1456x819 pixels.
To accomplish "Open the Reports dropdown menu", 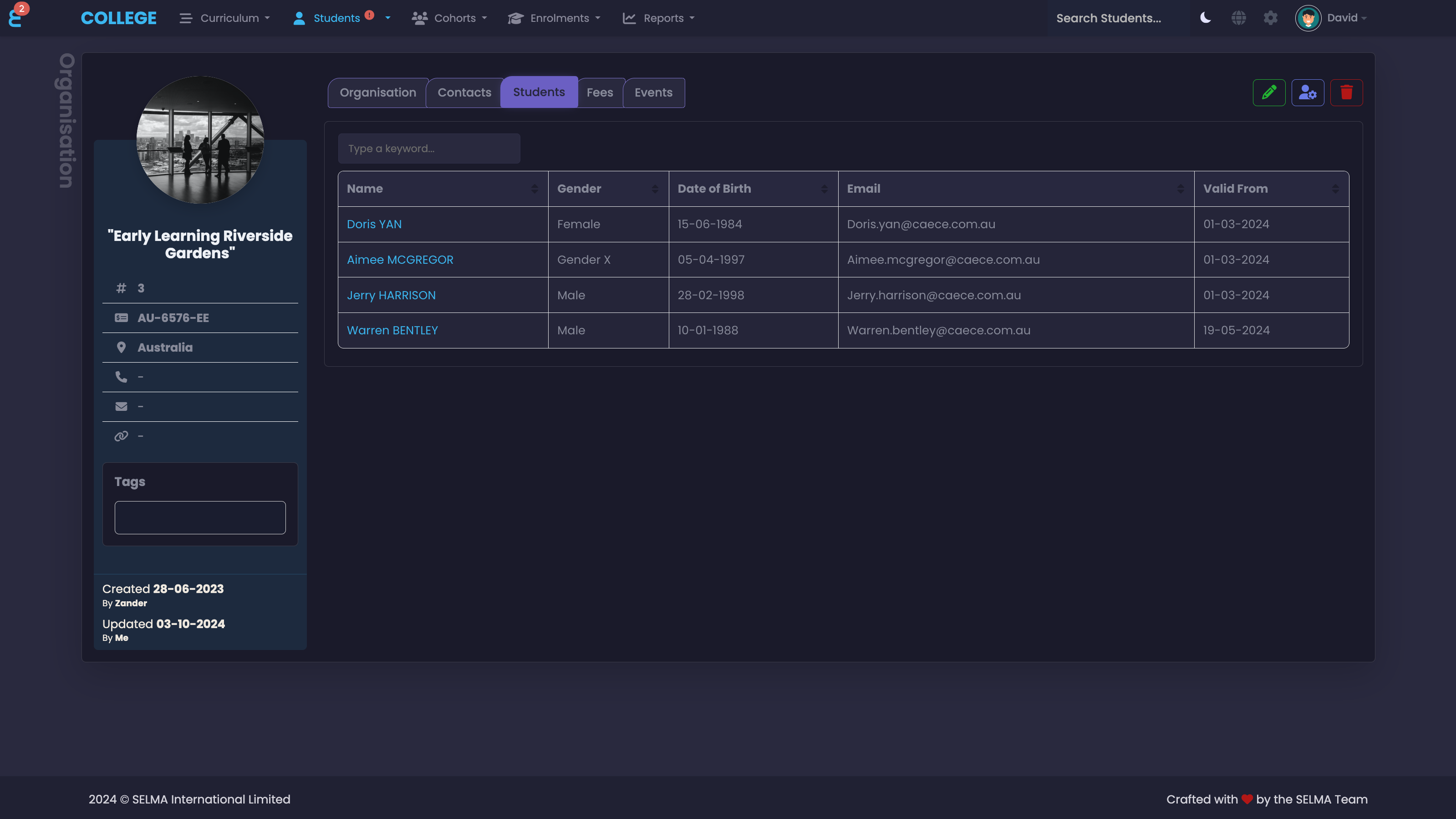I will [x=658, y=18].
